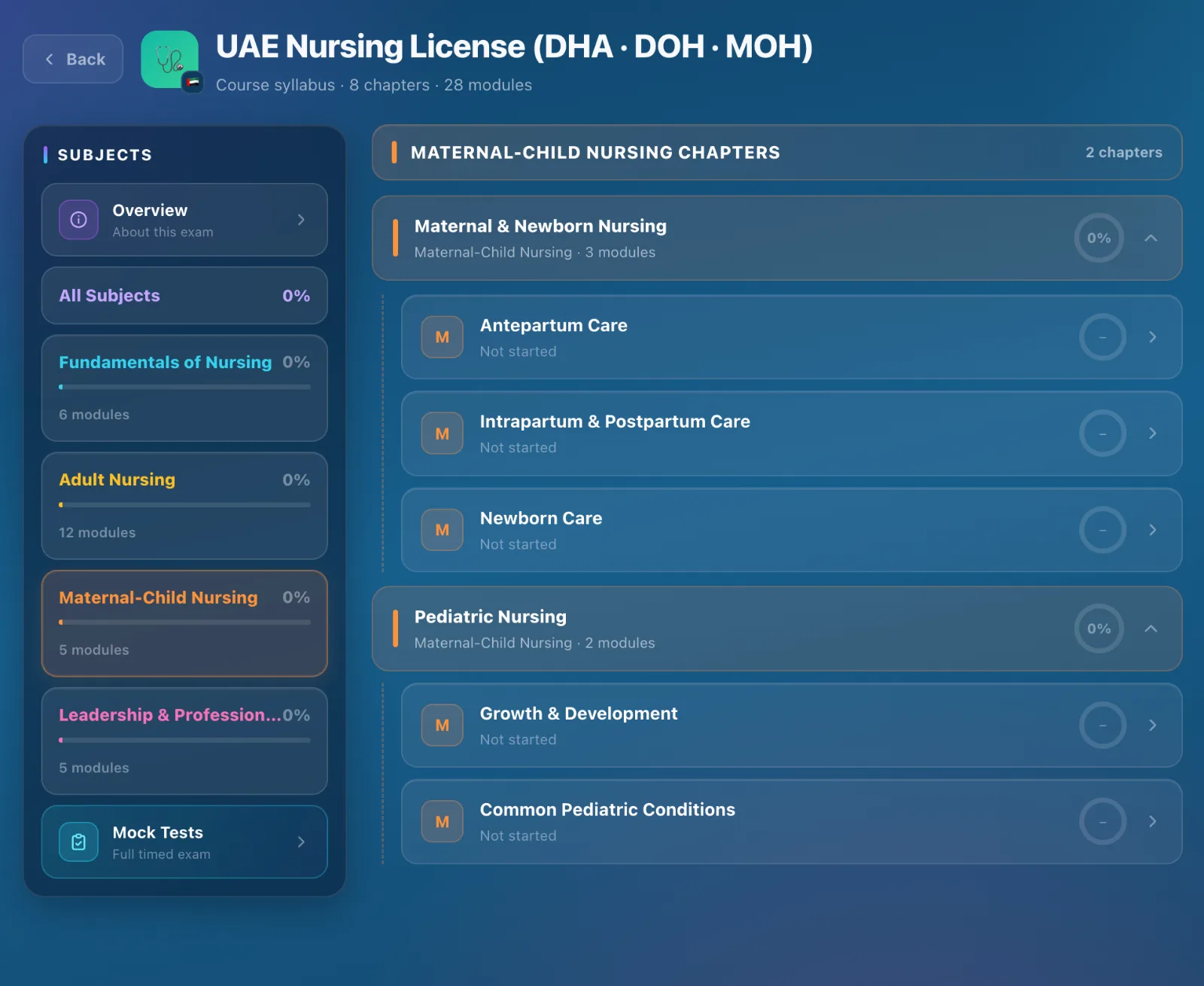Click the progress ring for Antepartum Care

click(x=1102, y=337)
